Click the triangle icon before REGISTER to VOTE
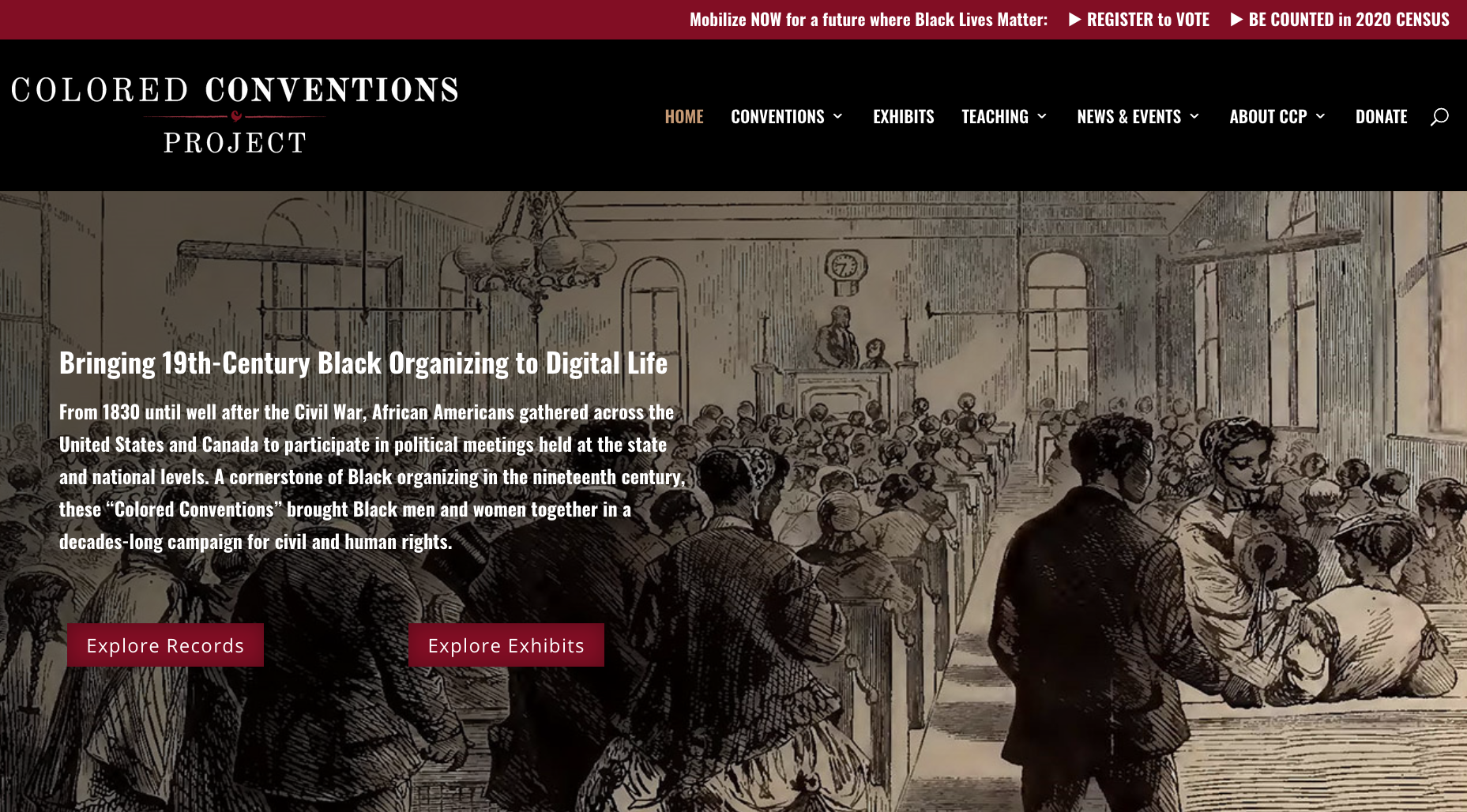 click(x=1074, y=20)
